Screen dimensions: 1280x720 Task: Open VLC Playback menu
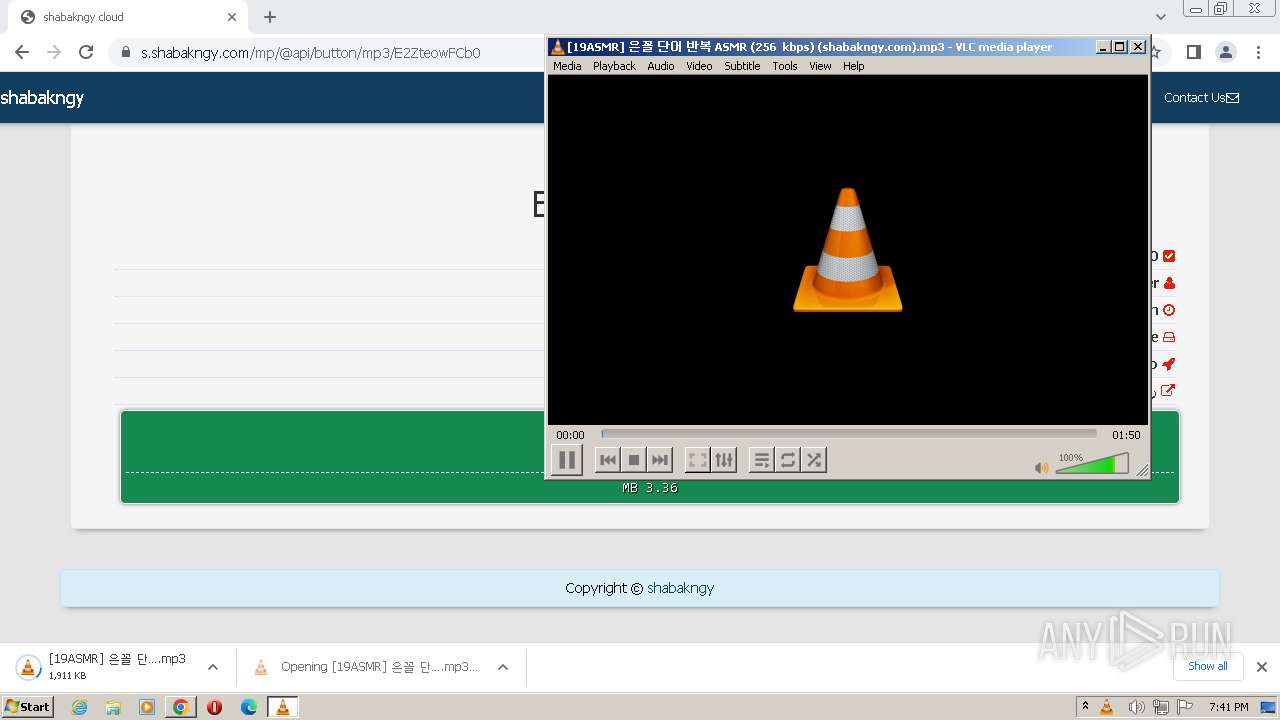click(614, 66)
